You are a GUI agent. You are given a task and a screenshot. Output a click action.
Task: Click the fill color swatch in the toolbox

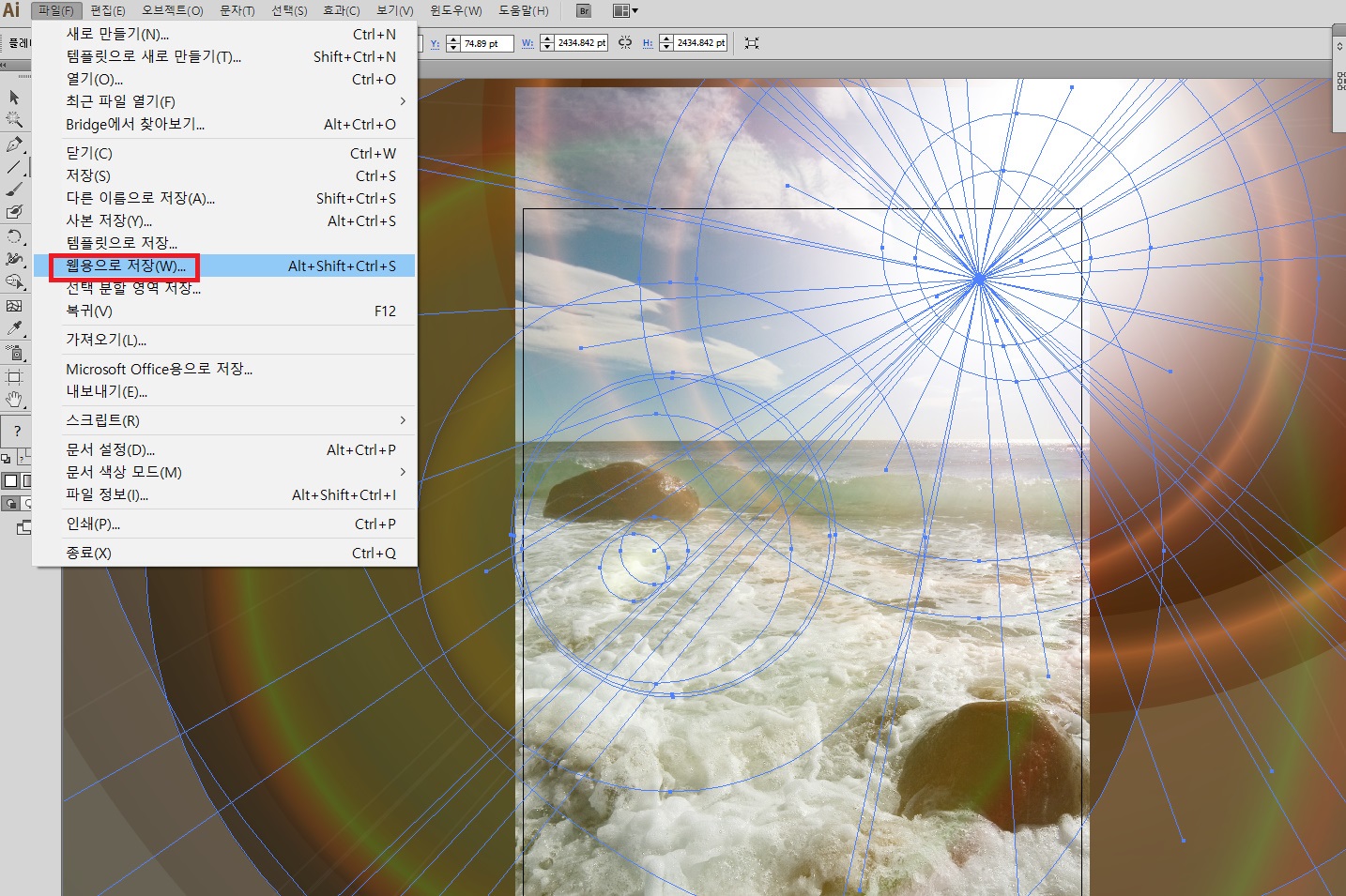[10, 480]
